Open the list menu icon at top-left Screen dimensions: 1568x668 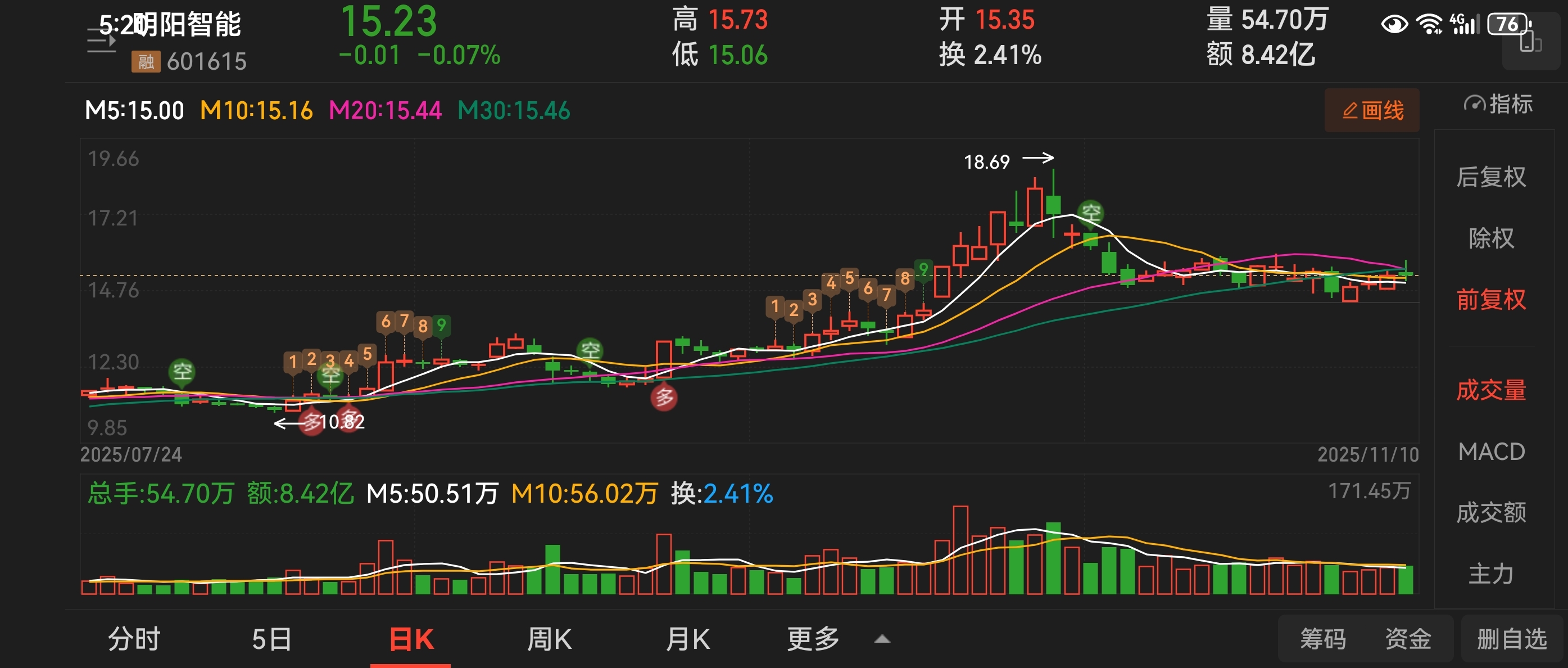101,42
